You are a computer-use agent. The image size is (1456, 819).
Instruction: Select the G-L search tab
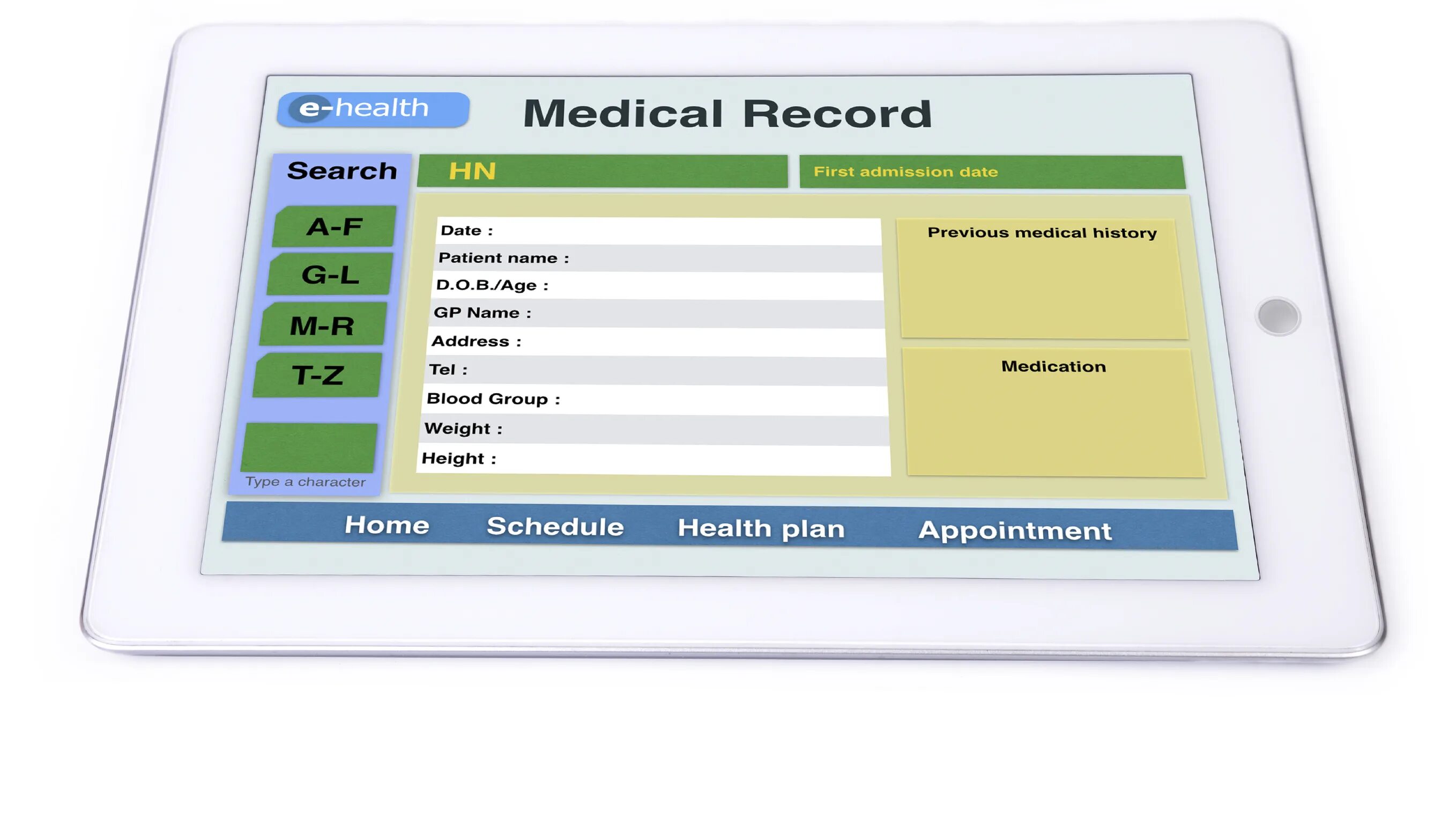pyautogui.click(x=330, y=275)
